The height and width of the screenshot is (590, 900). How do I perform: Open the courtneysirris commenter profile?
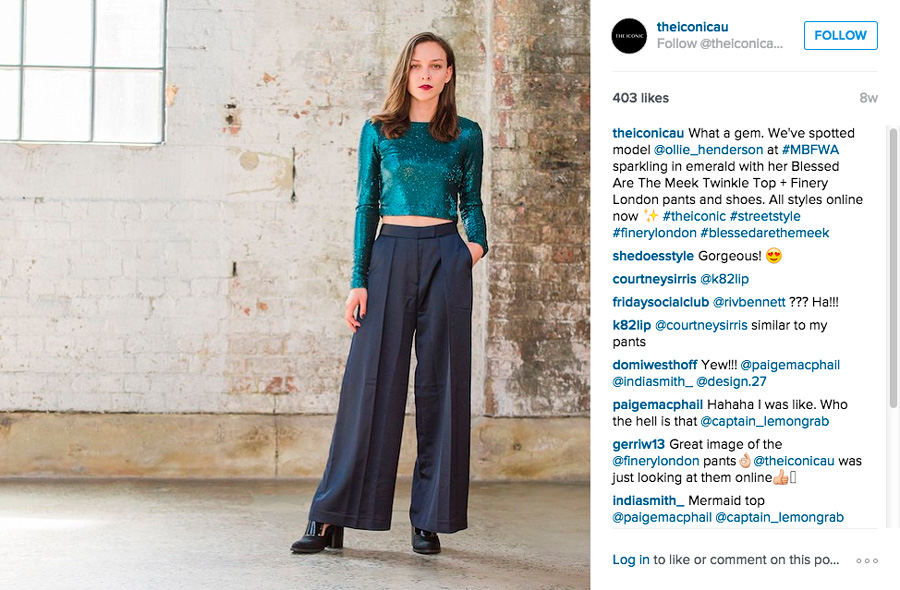pyautogui.click(x=654, y=279)
